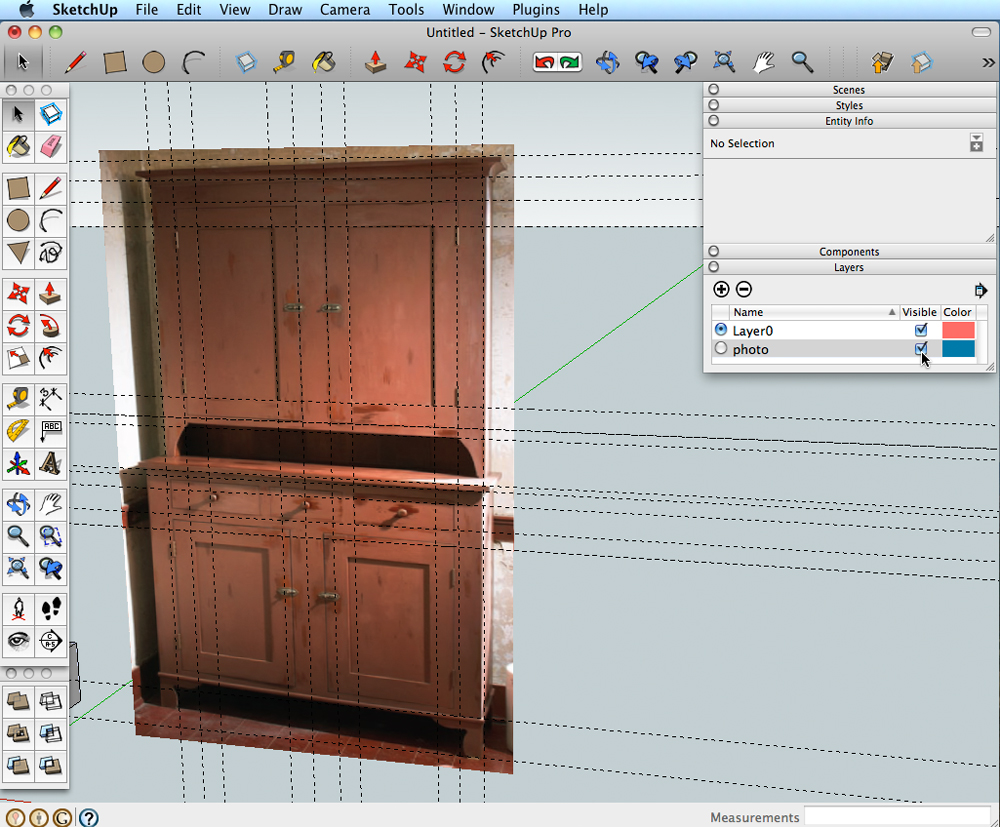Toggle visibility of the photo layer
Screen dimensions: 1000x827
click(921, 349)
